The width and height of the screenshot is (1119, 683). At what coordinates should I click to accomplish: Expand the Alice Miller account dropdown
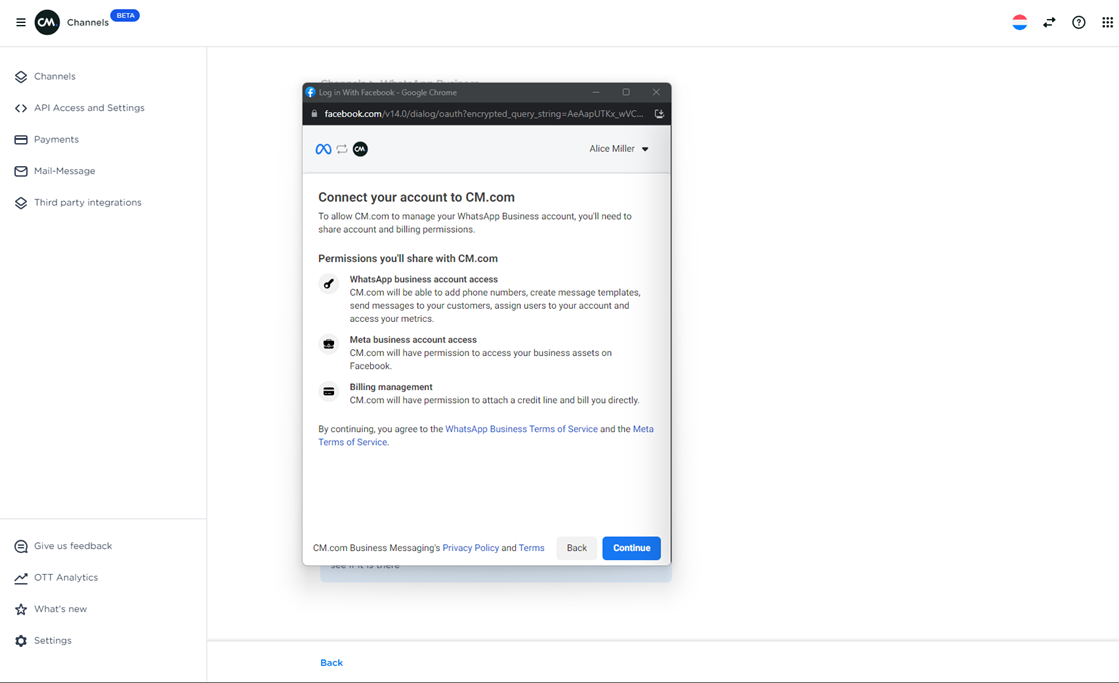click(x=619, y=149)
